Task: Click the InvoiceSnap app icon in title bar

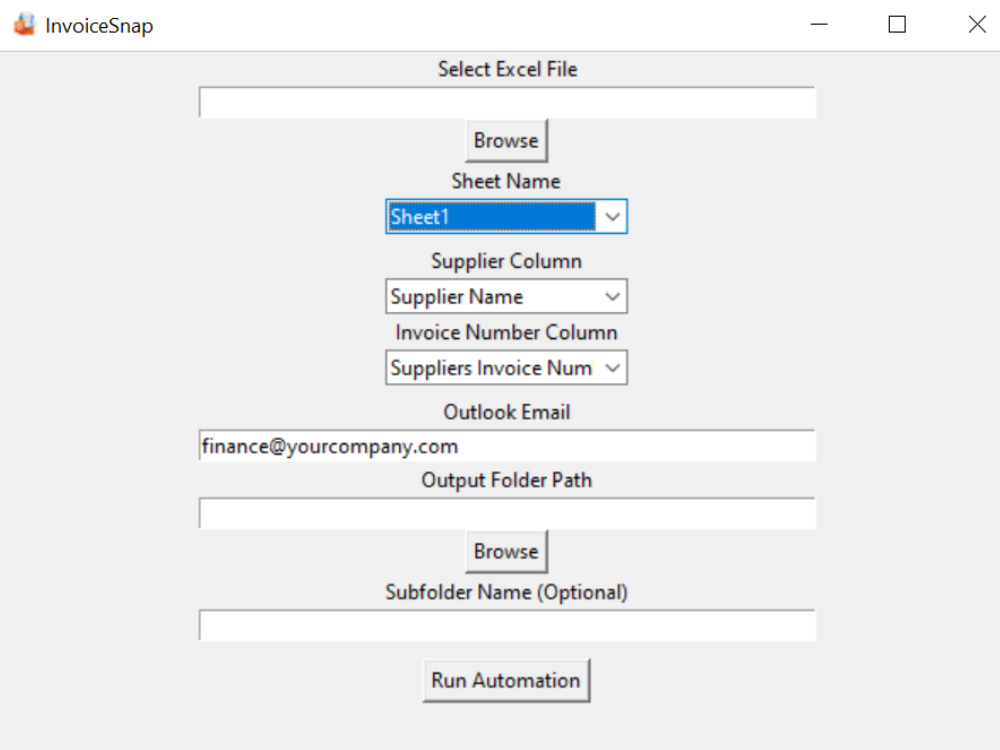Action: (x=24, y=25)
